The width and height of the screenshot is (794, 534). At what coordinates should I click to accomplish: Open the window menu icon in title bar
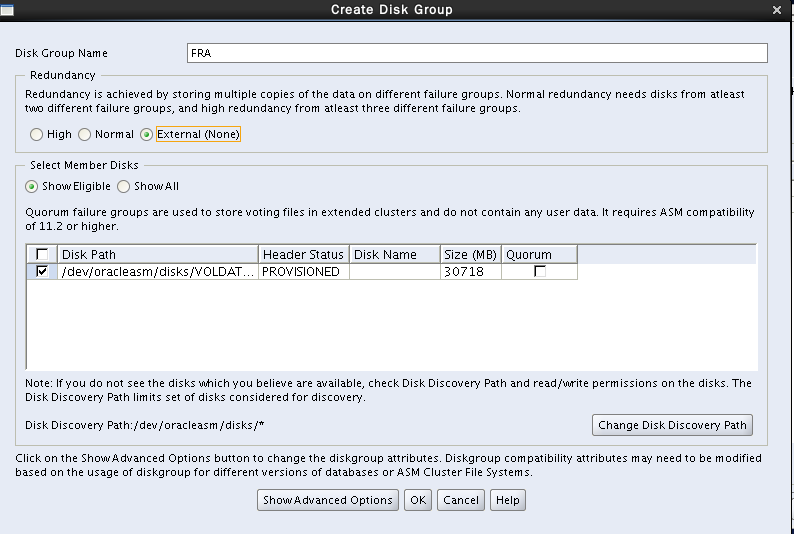(8, 9)
